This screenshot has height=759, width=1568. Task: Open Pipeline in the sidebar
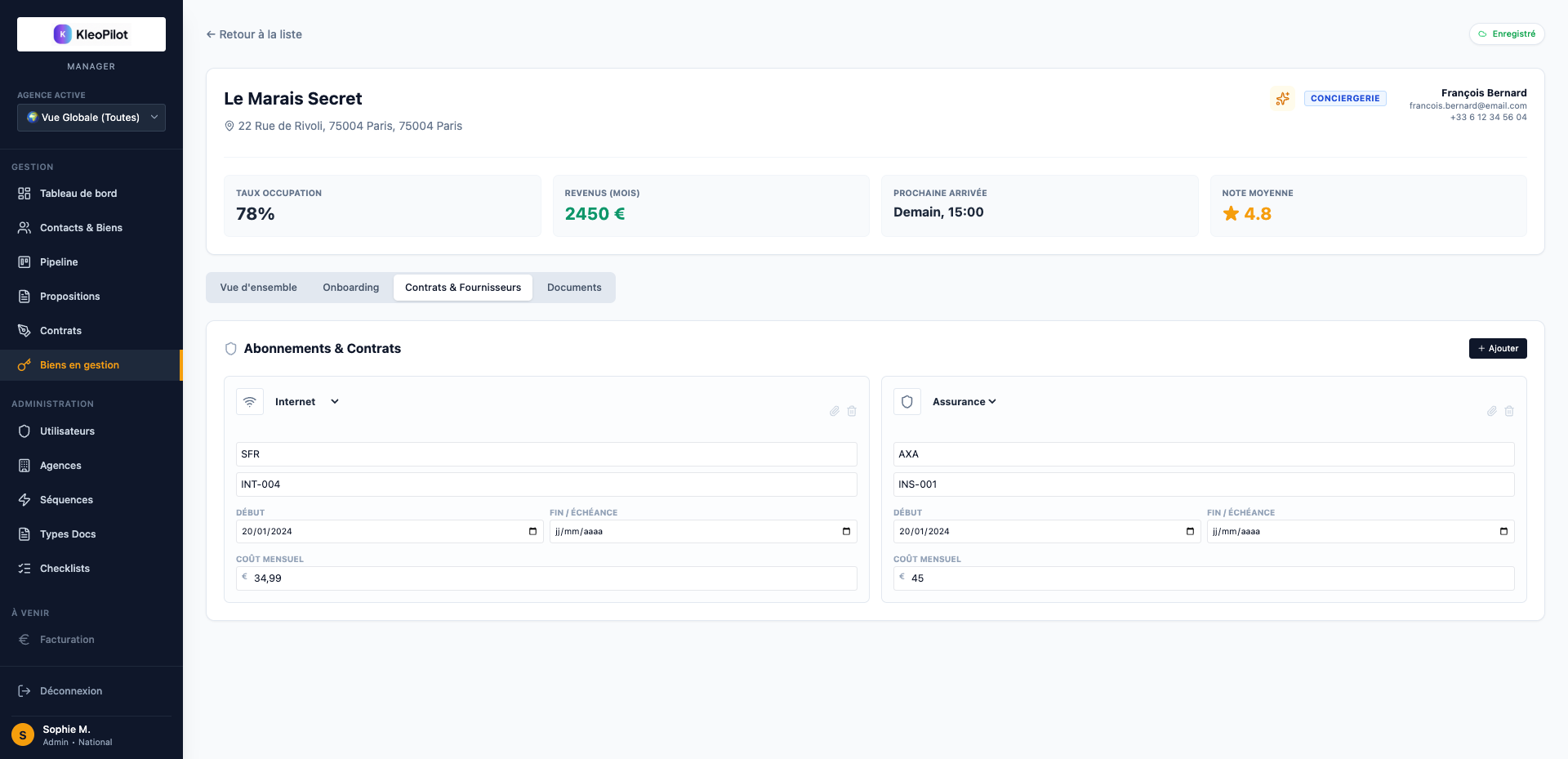[x=59, y=262]
